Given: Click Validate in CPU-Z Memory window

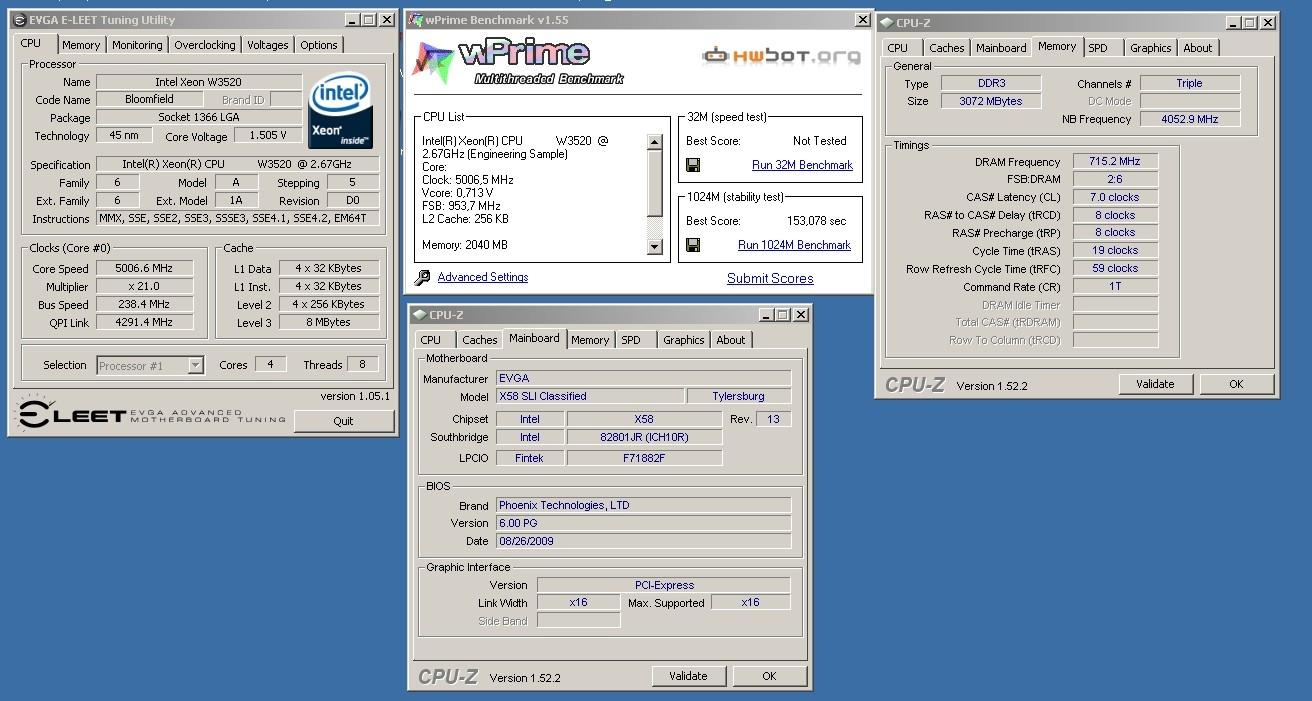Looking at the screenshot, I should [x=1155, y=384].
